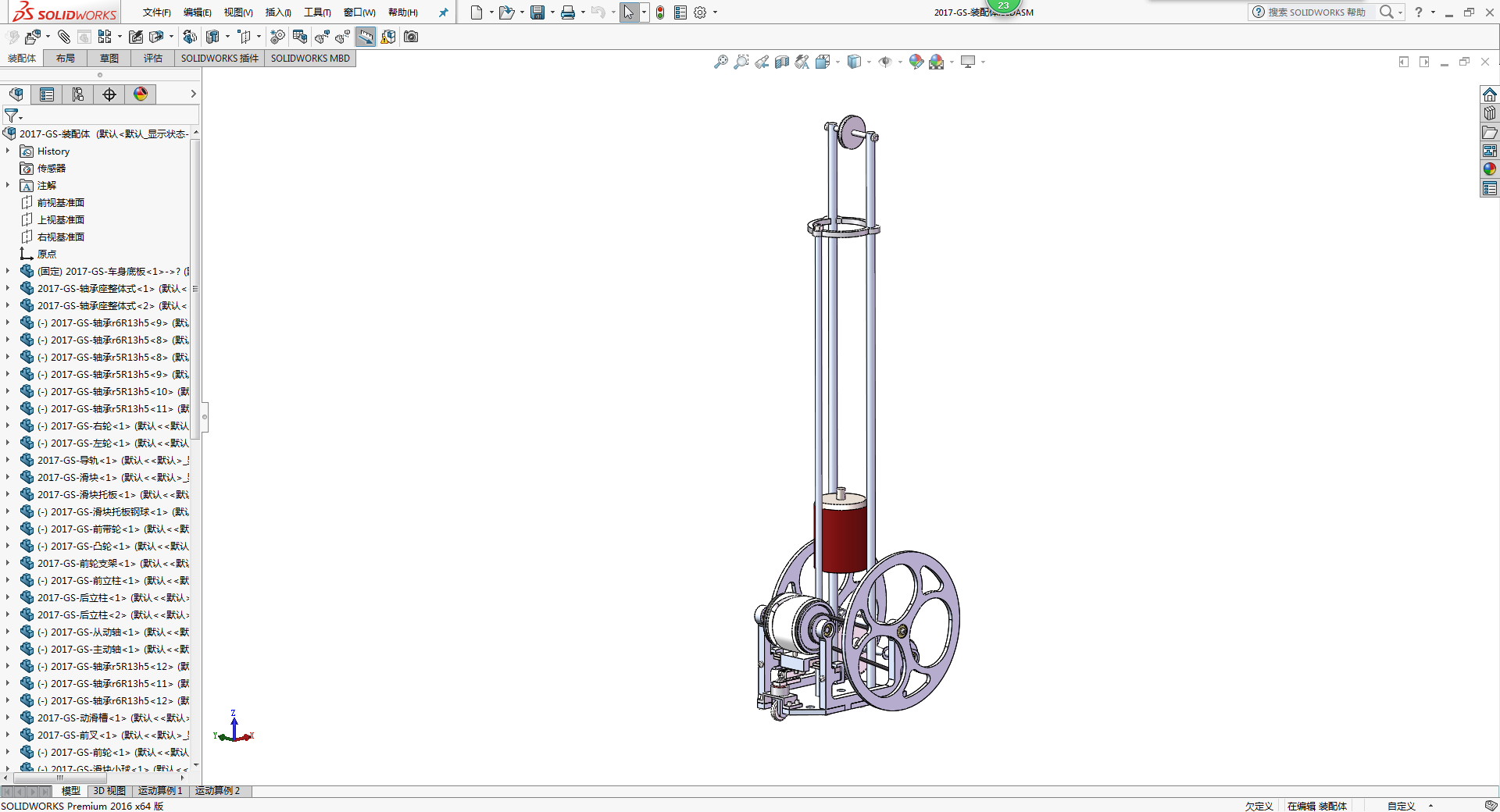1500x812 pixels.
Task: Expand the History tree node
Action: point(8,151)
